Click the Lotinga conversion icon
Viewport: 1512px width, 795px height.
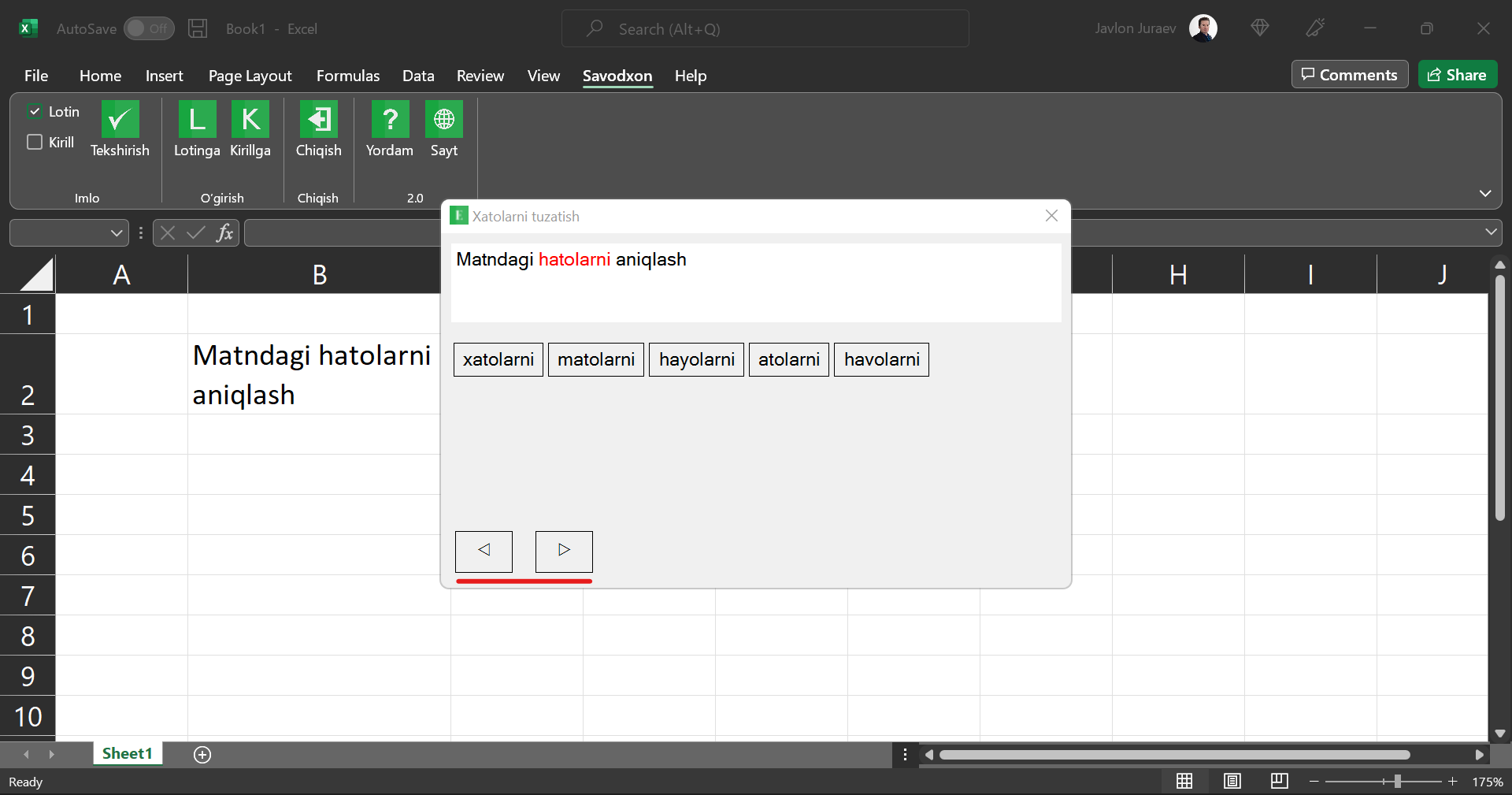tap(197, 120)
